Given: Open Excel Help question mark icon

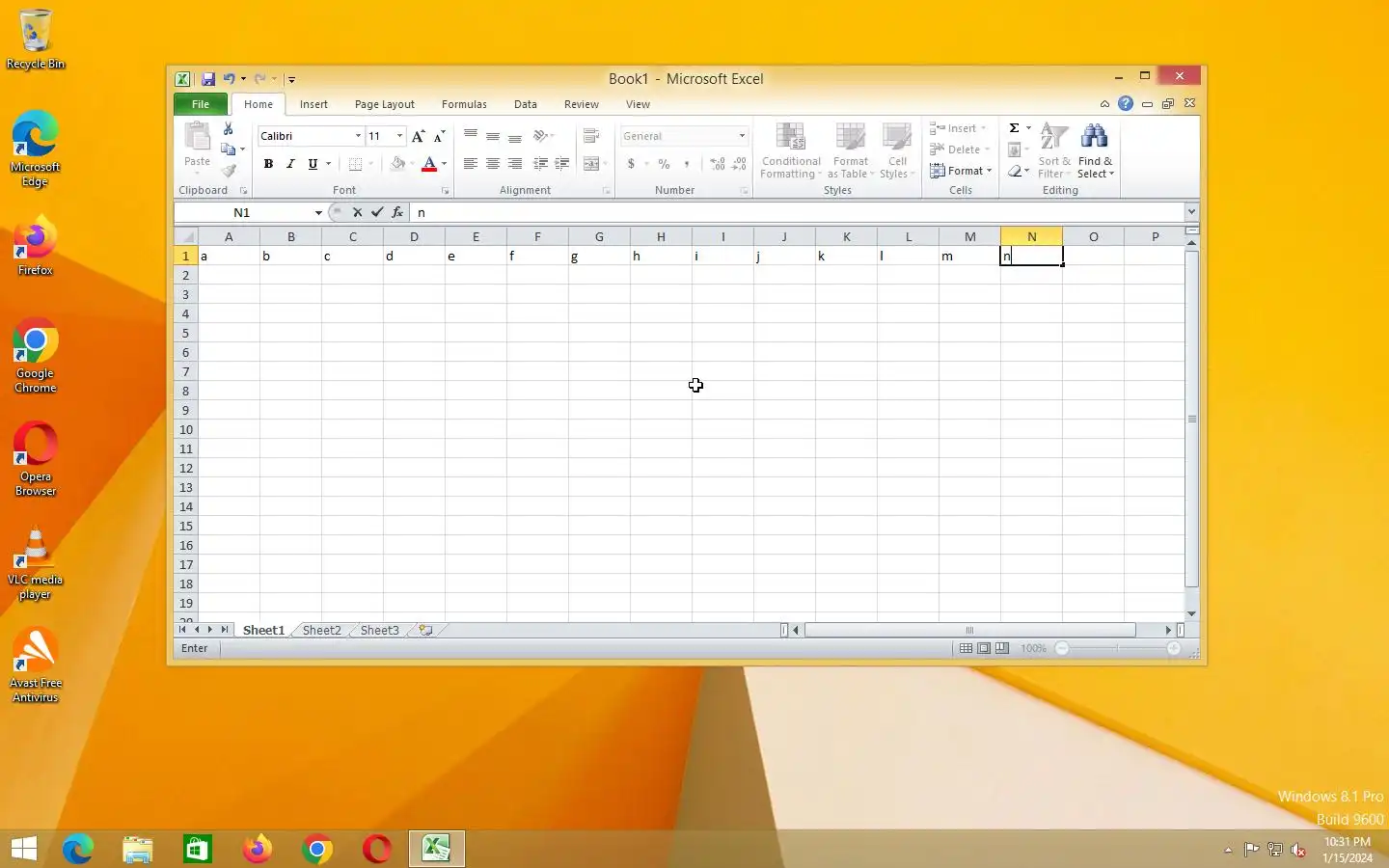Looking at the screenshot, I should pyautogui.click(x=1126, y=103).
